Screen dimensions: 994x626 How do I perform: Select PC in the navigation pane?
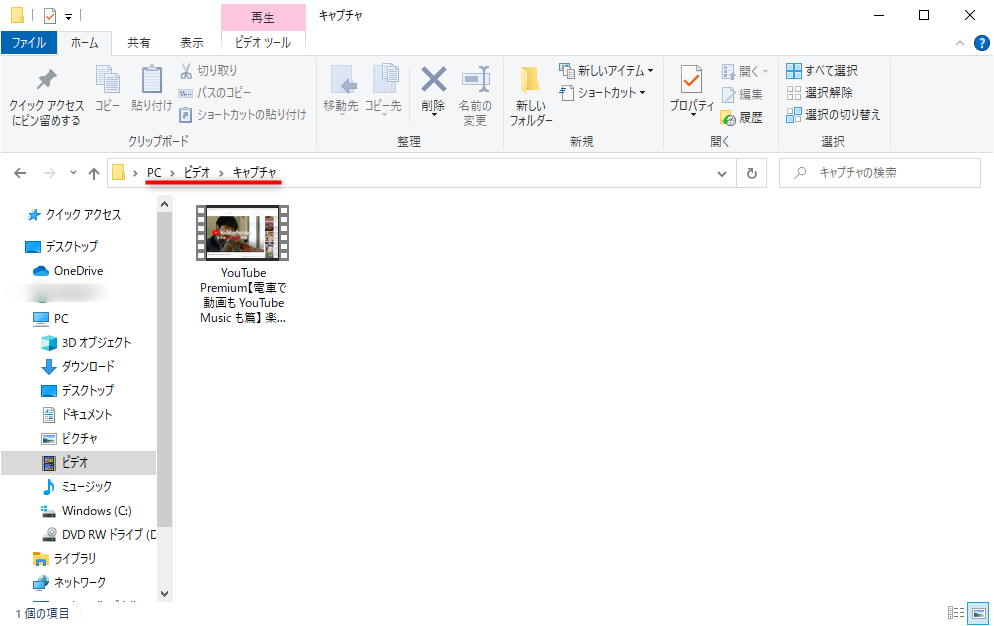tap(51, 318)
